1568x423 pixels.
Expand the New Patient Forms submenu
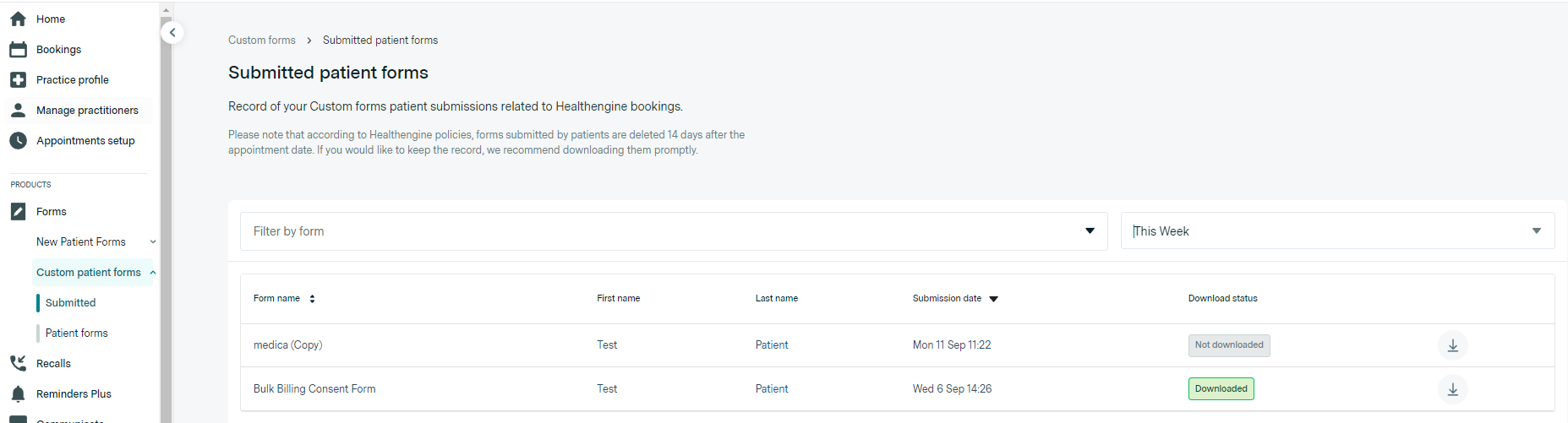153,242
